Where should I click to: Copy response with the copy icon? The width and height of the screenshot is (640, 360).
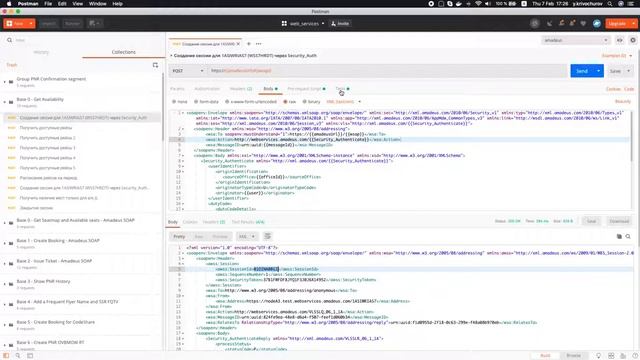pyautogui.click(x=619, y=236)
